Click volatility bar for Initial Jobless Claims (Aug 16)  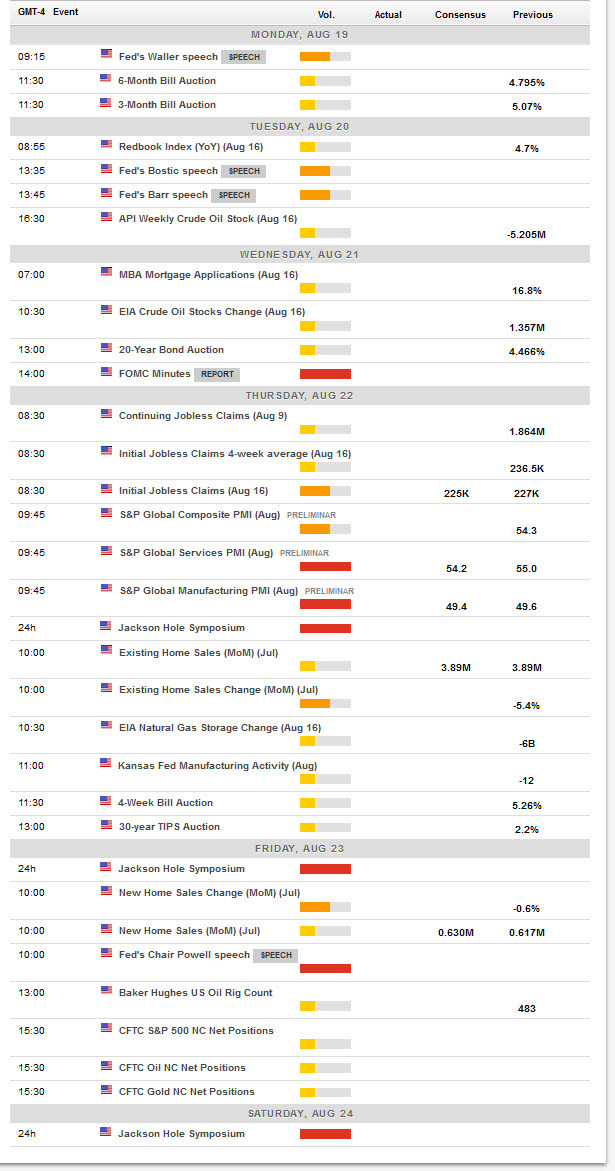tap(325, 491)
